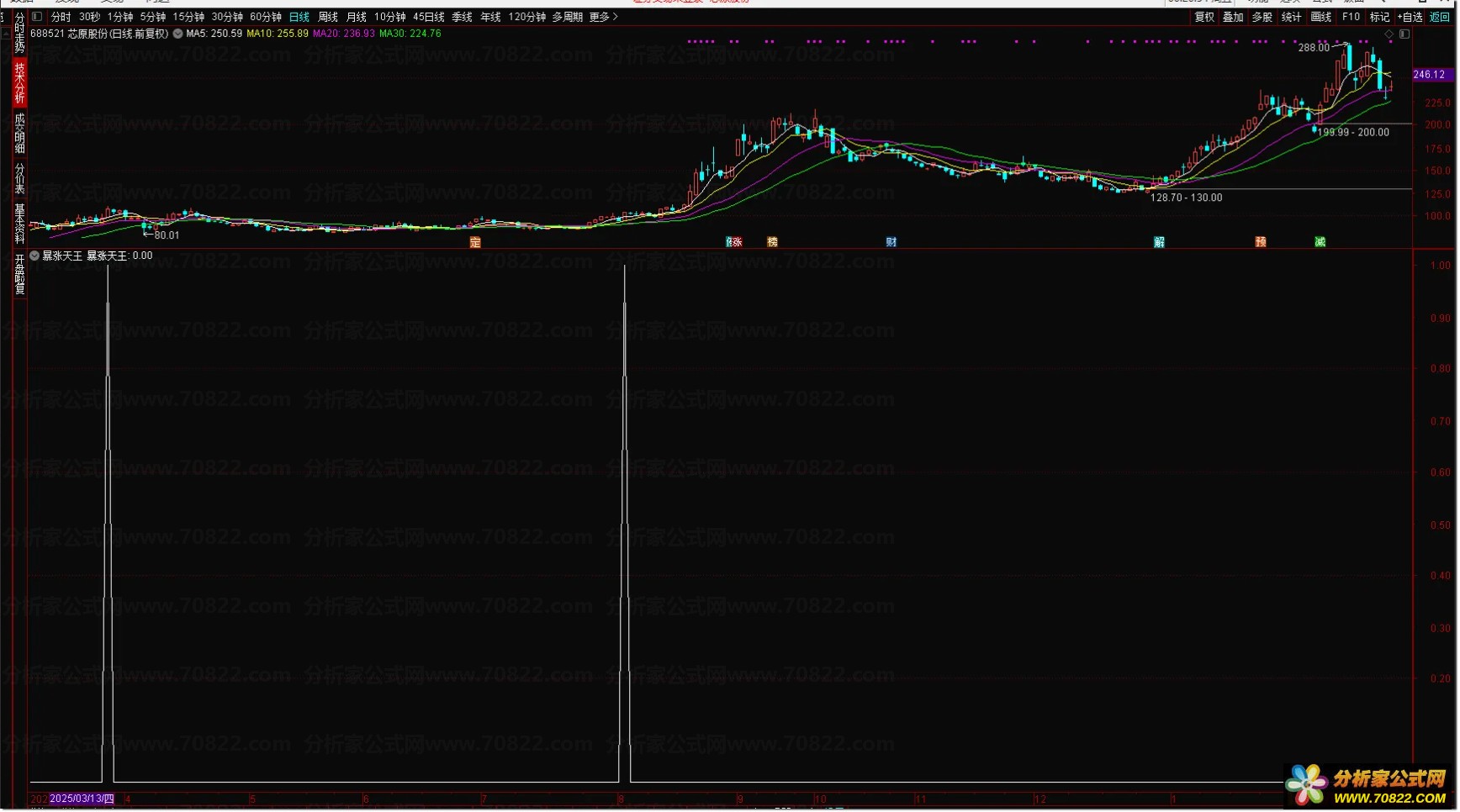Switch to 周线 weekly chart
Screen dimensions: 1460x812
click(x=328, y=17)
